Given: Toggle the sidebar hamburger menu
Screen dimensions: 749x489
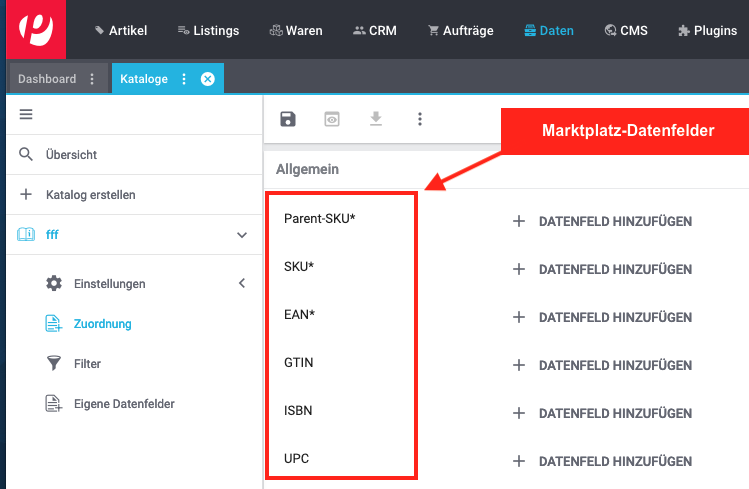Looking at the screenshot, I should [26, 115].
